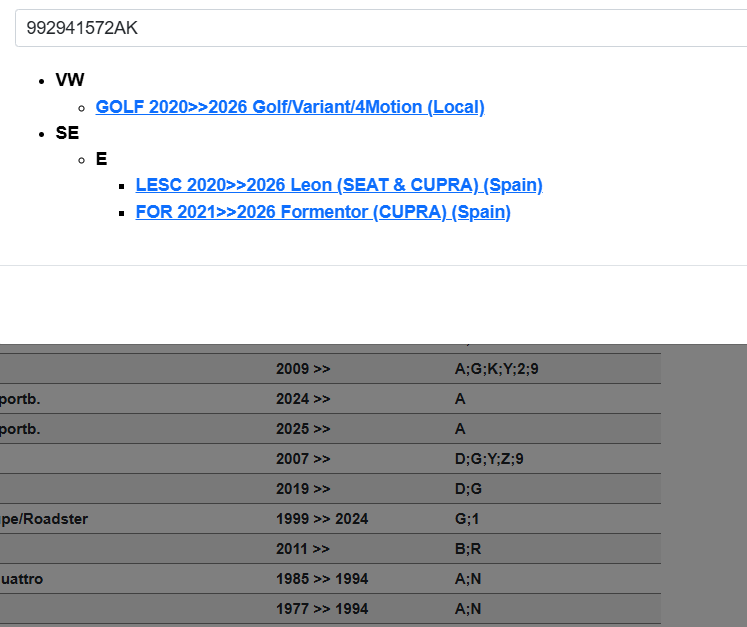The image size is (747, 627).
Task: Click the part number search field
Action: coord(380,28)
